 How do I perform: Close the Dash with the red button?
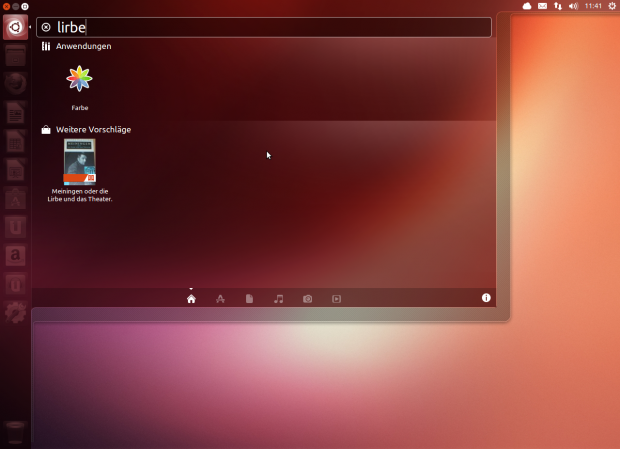click(6, 6)
